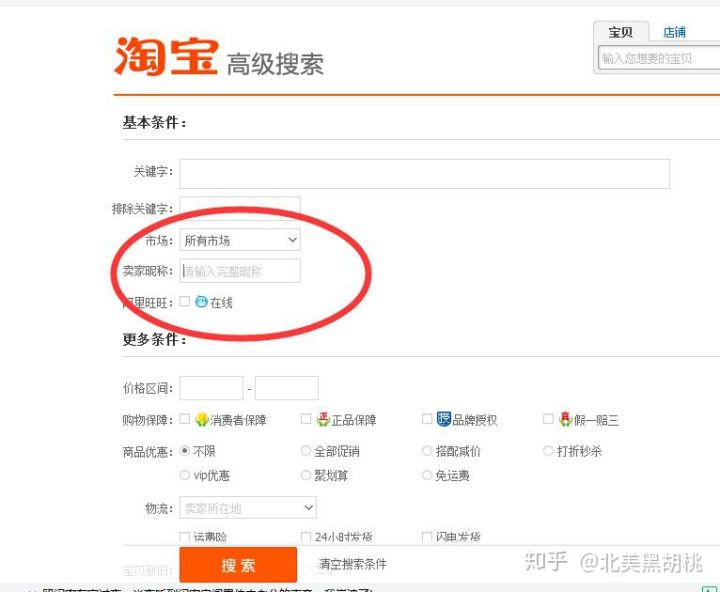Choose the 打折秒杀 radio option
Screen dimensions: 720x592
548,451
